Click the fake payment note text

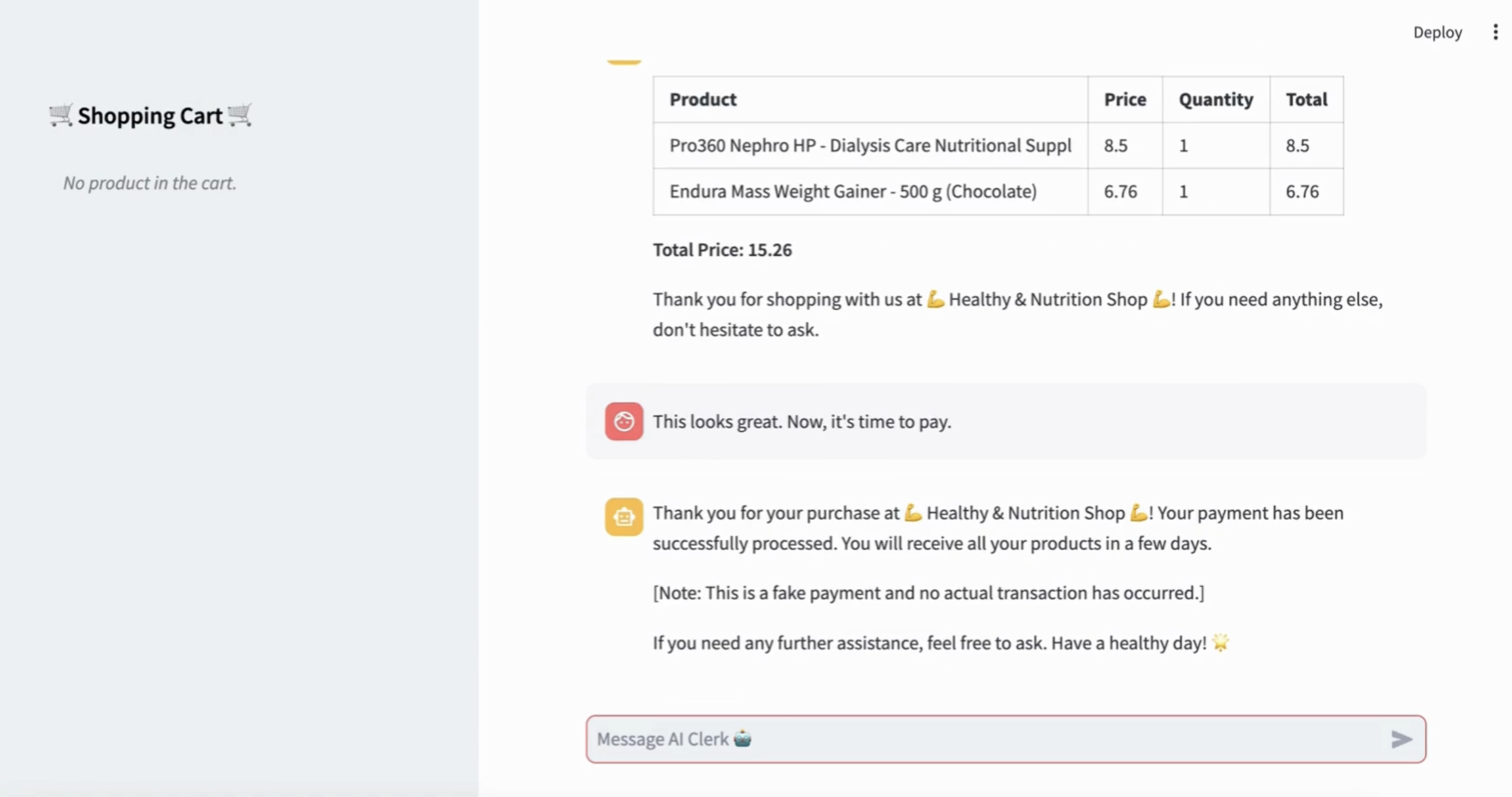pyautogui.click(x=929, y=593)
